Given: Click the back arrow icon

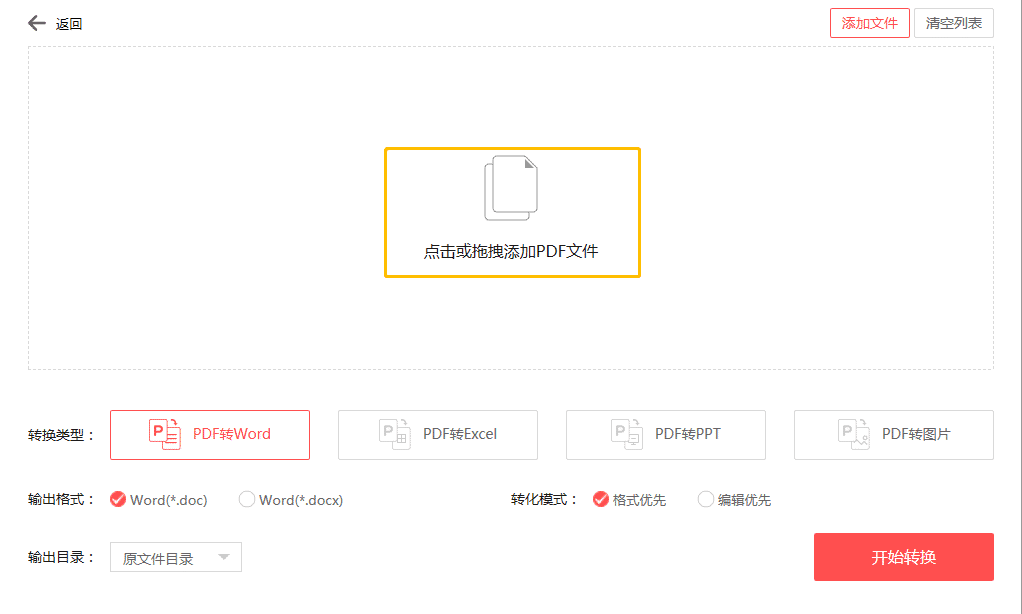Looking at the screenshot, I should tap(36, 23).
